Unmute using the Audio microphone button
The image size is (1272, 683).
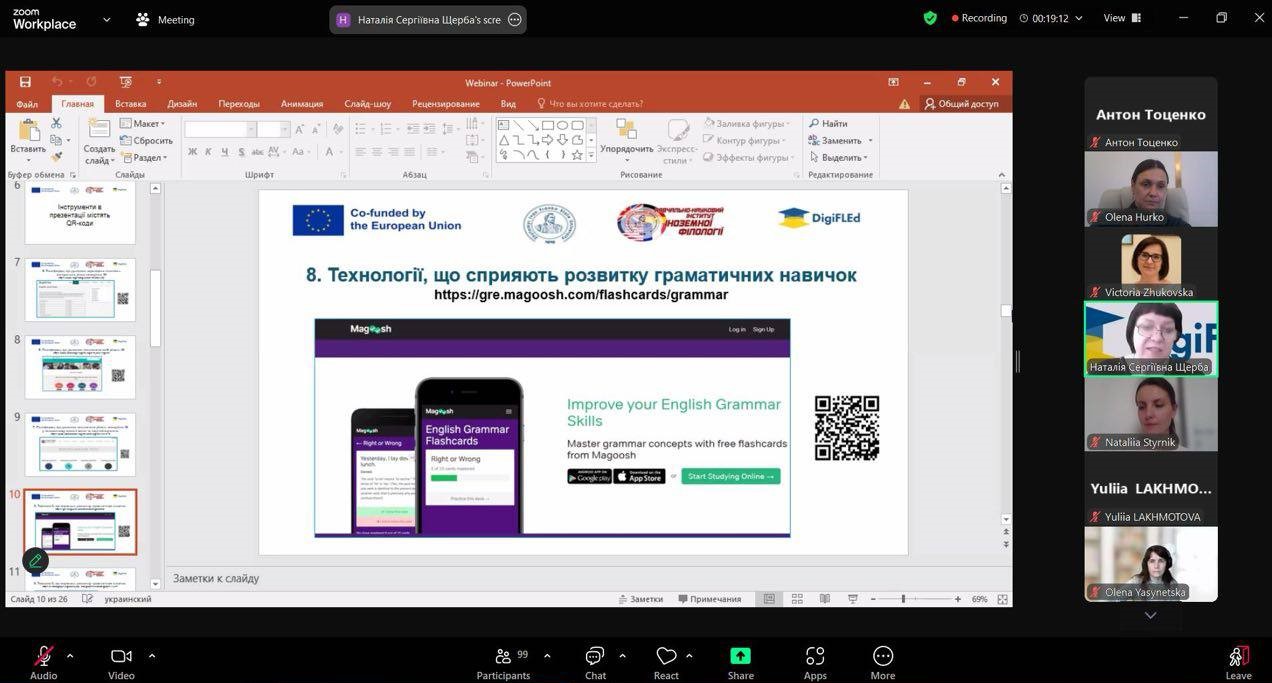pyautogui.click(x=44, y=663)
